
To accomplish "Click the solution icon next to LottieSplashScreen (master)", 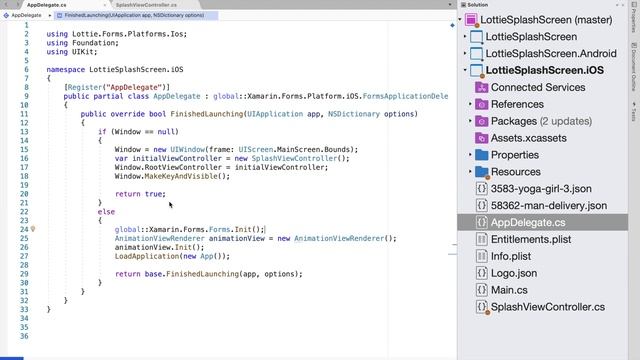I will pyautogui.click(x=471, y=20).
